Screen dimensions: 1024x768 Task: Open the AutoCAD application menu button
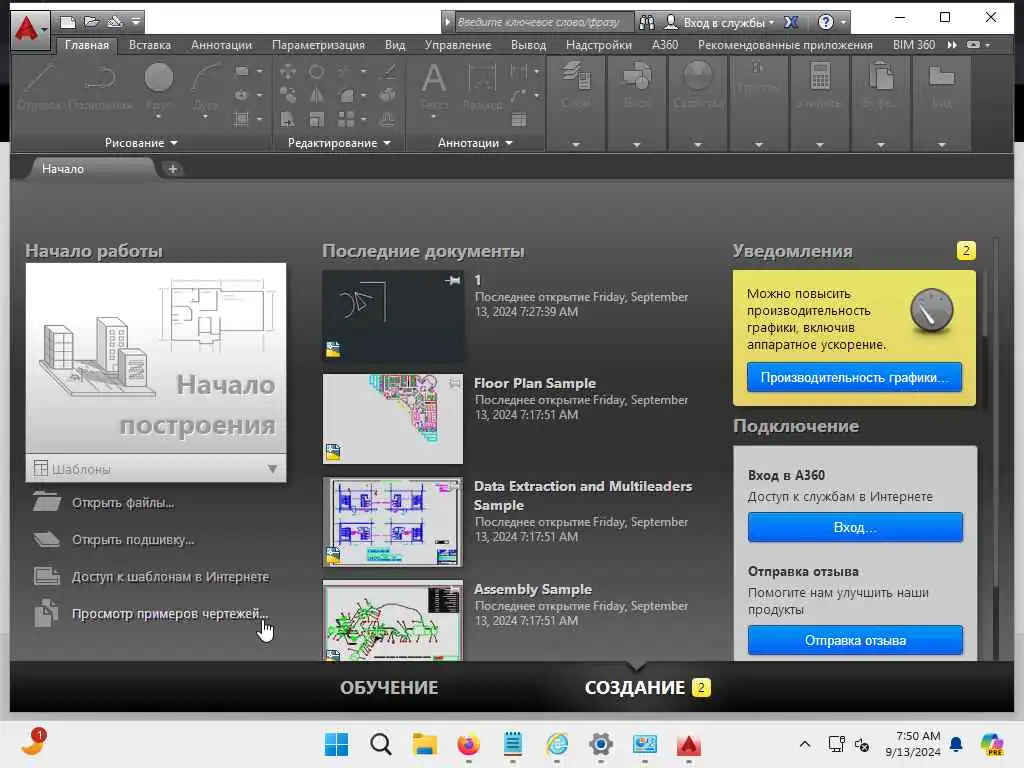(29, 29)
